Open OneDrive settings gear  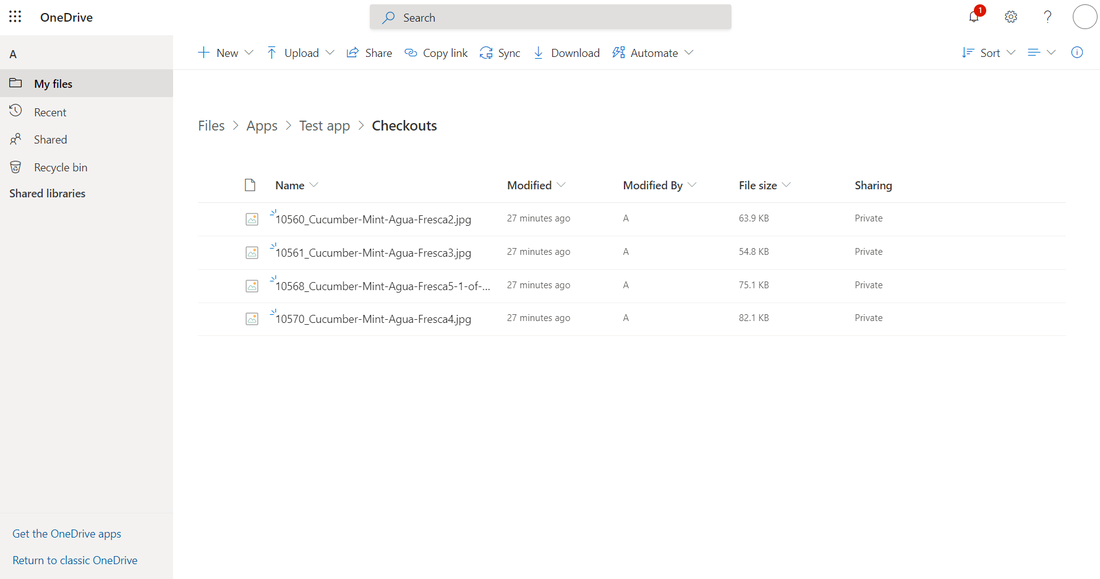click(1010, 17)
